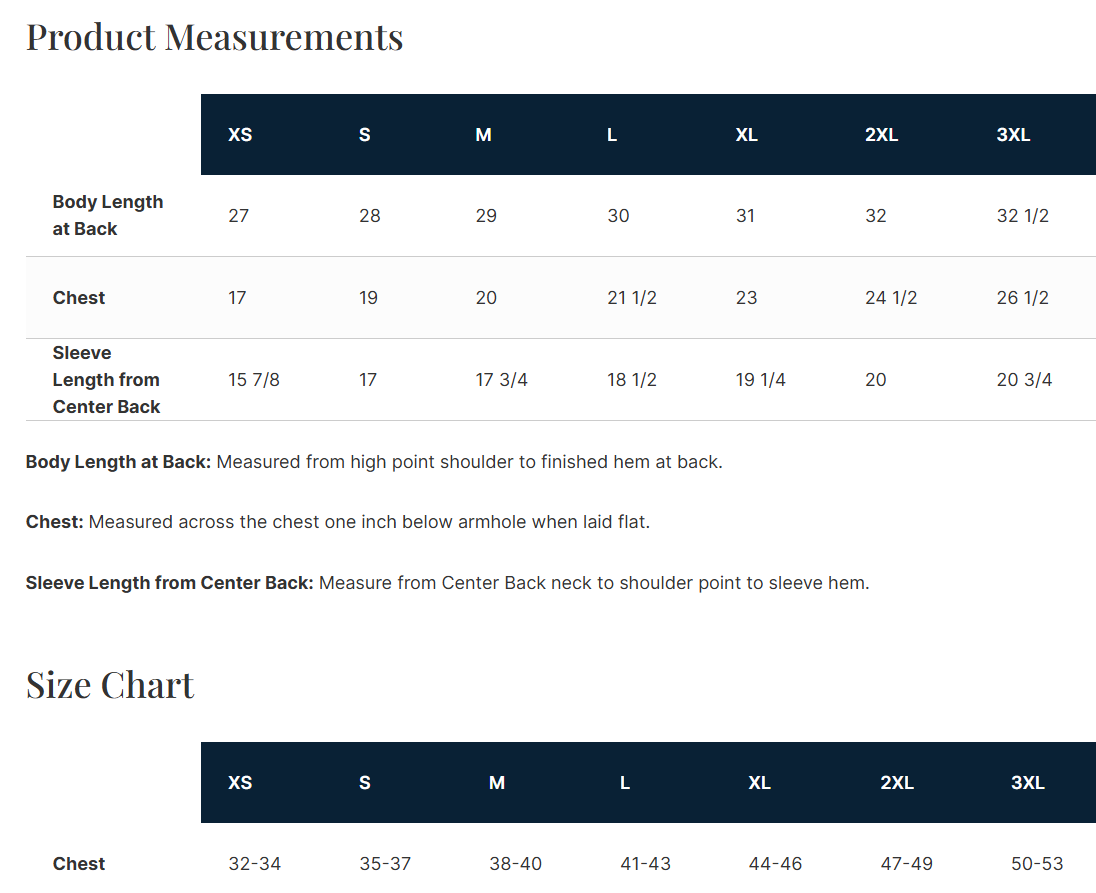Click the 41-43 chest range cell
Viewport: 1096px width, 893px height.
[645, 864]
